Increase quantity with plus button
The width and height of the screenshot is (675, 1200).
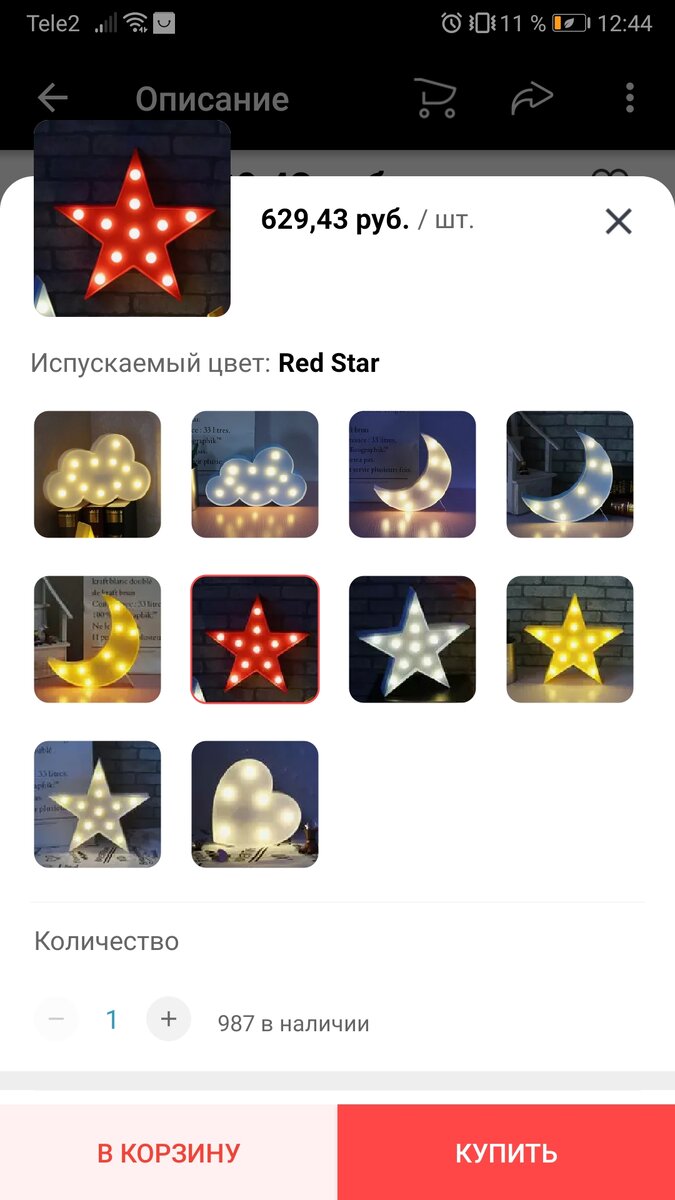coord(168,1019)
